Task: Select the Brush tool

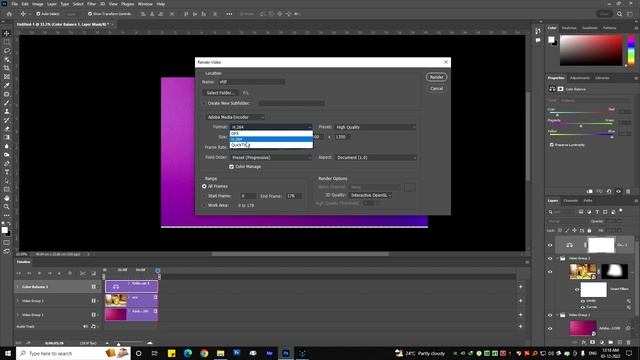Action: (x=7, y=103)
